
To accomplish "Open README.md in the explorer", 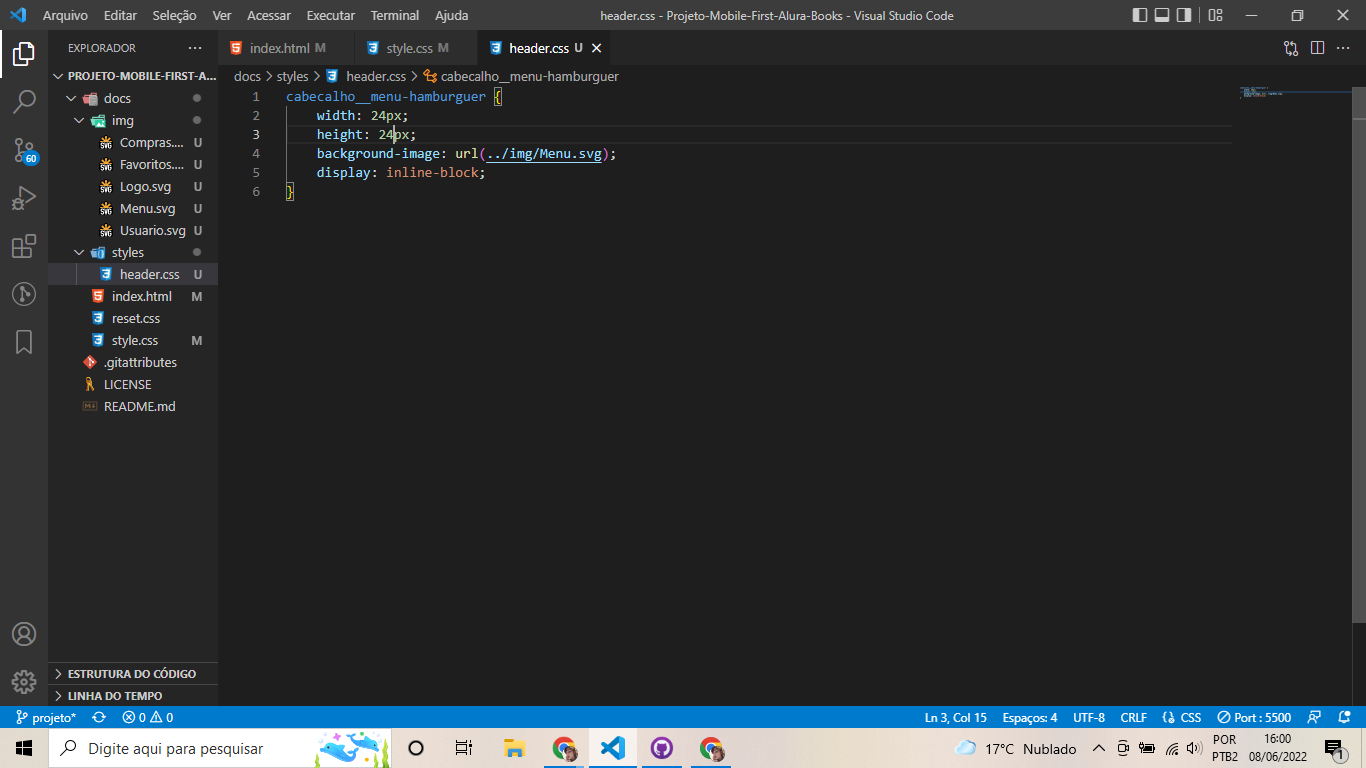I will tap(133, 406).
